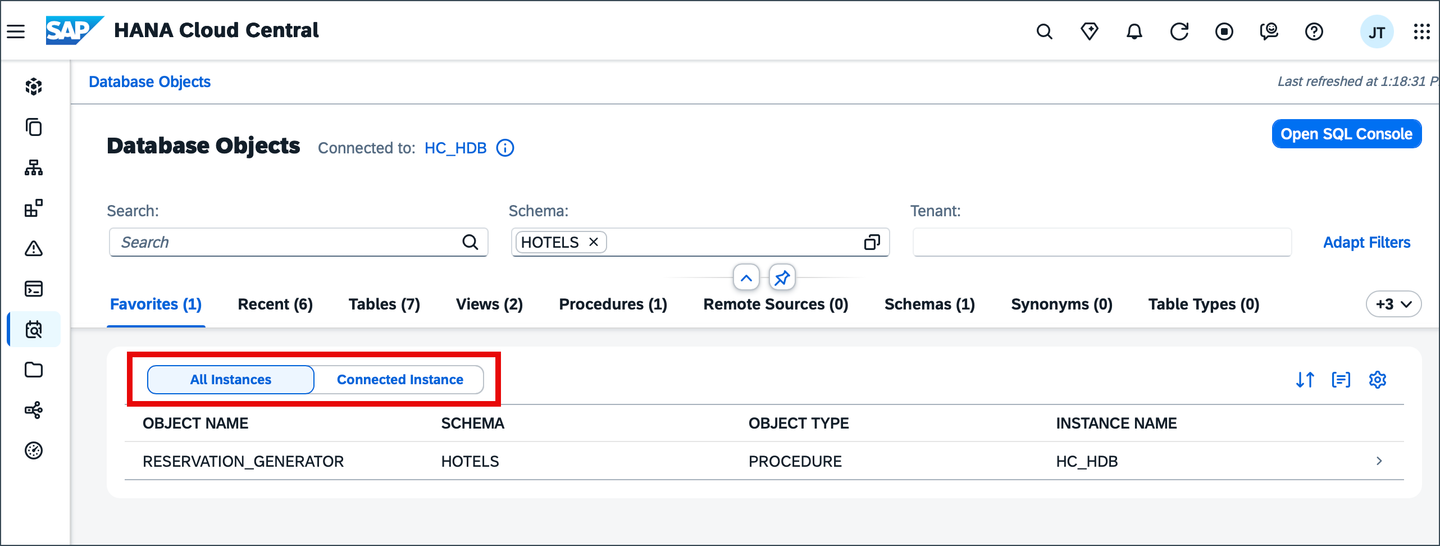
Task: Open the feedback chat icon
Action: click(x=1269, y=32)
